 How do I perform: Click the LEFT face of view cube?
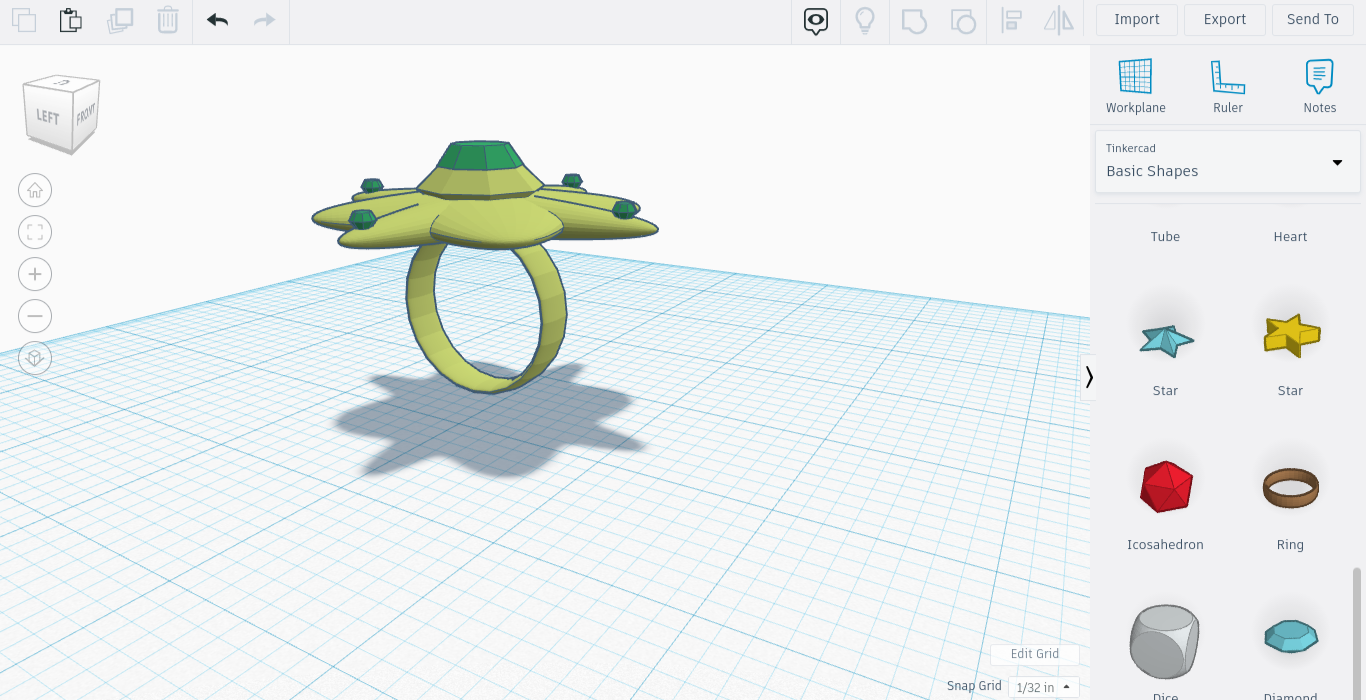tap(46, 117)
